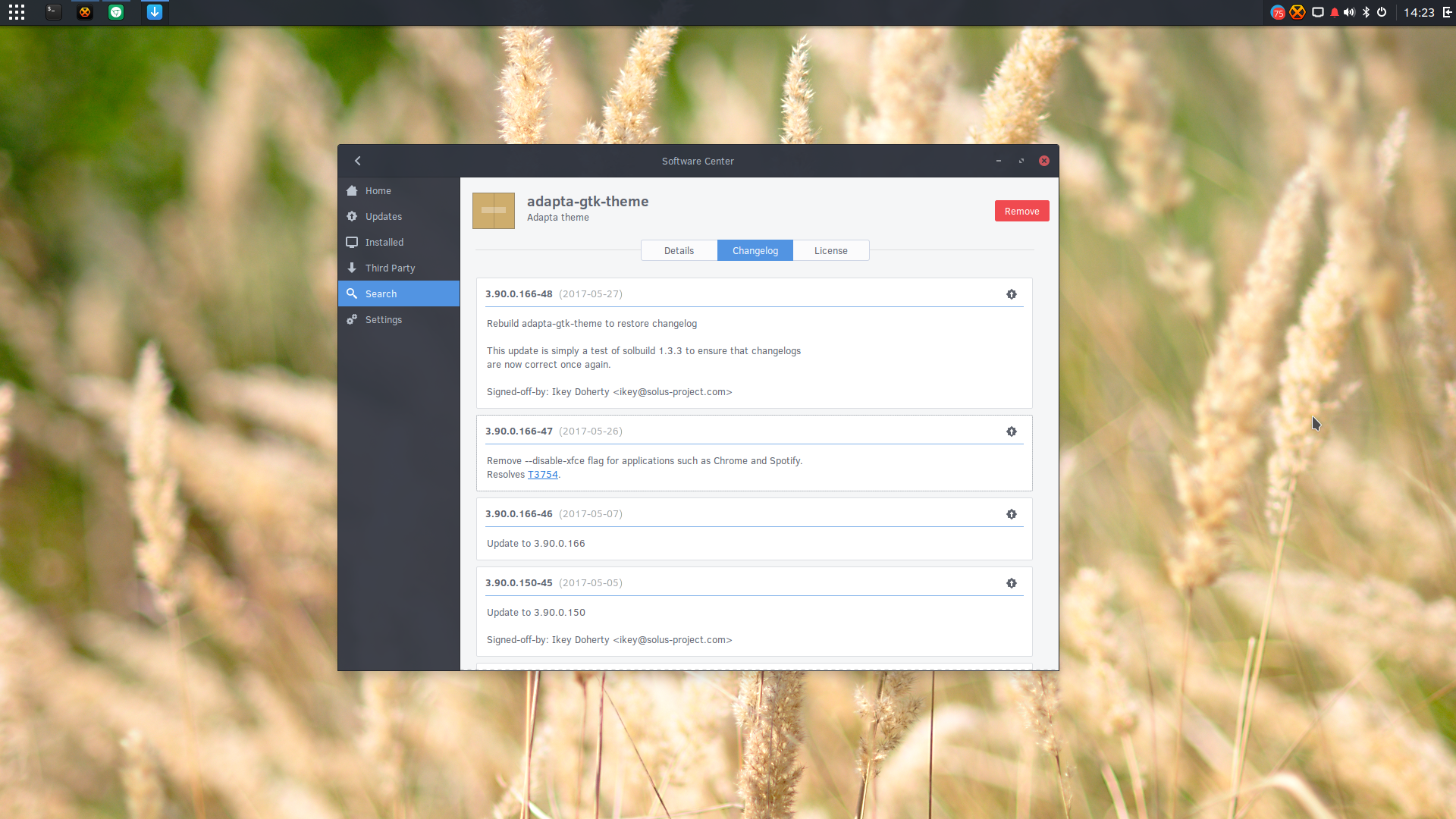Click the date (2017-05-07)
1456x819 pixels.
pos(591,514)
